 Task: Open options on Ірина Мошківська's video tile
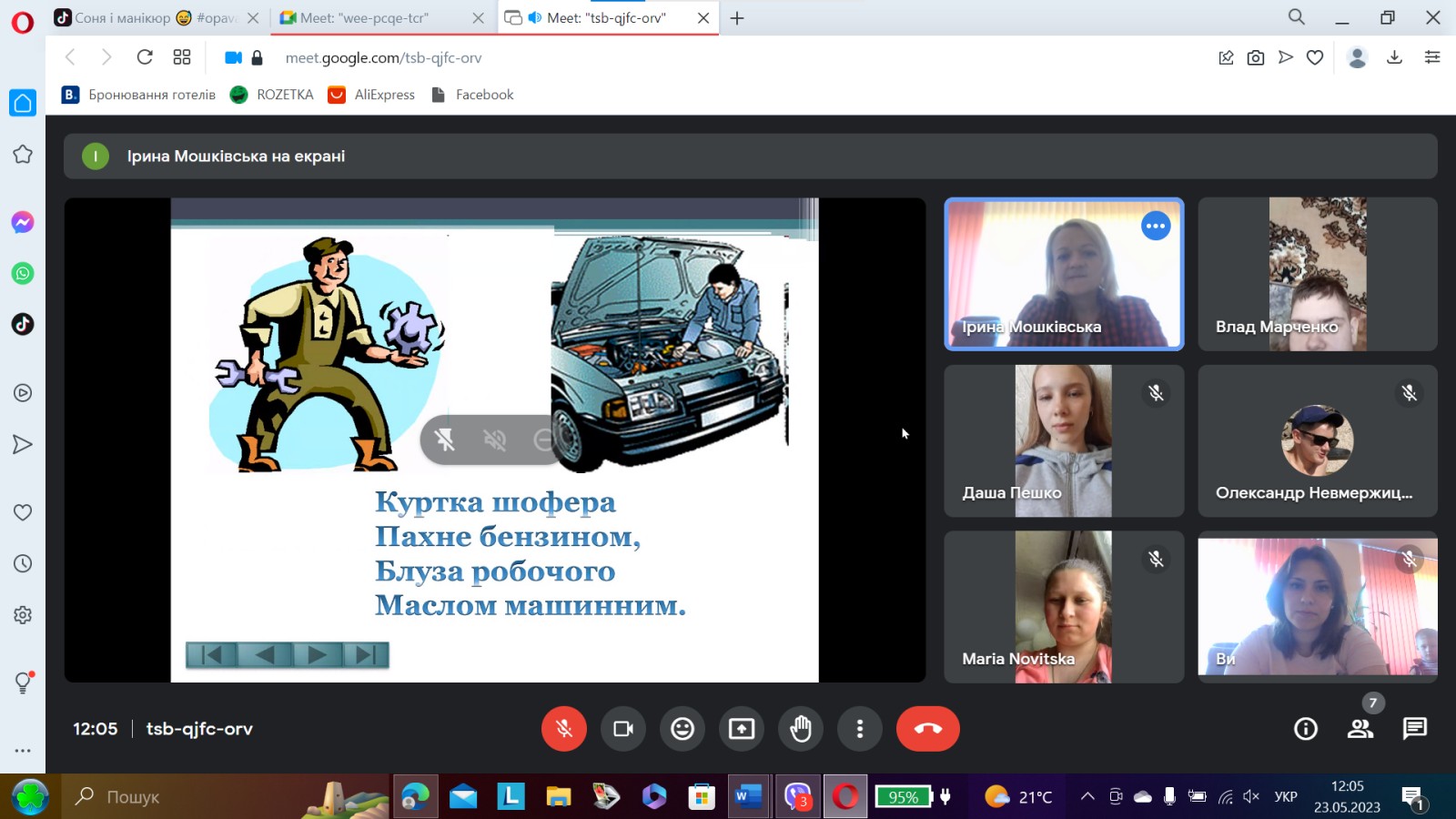(1155, 225)
